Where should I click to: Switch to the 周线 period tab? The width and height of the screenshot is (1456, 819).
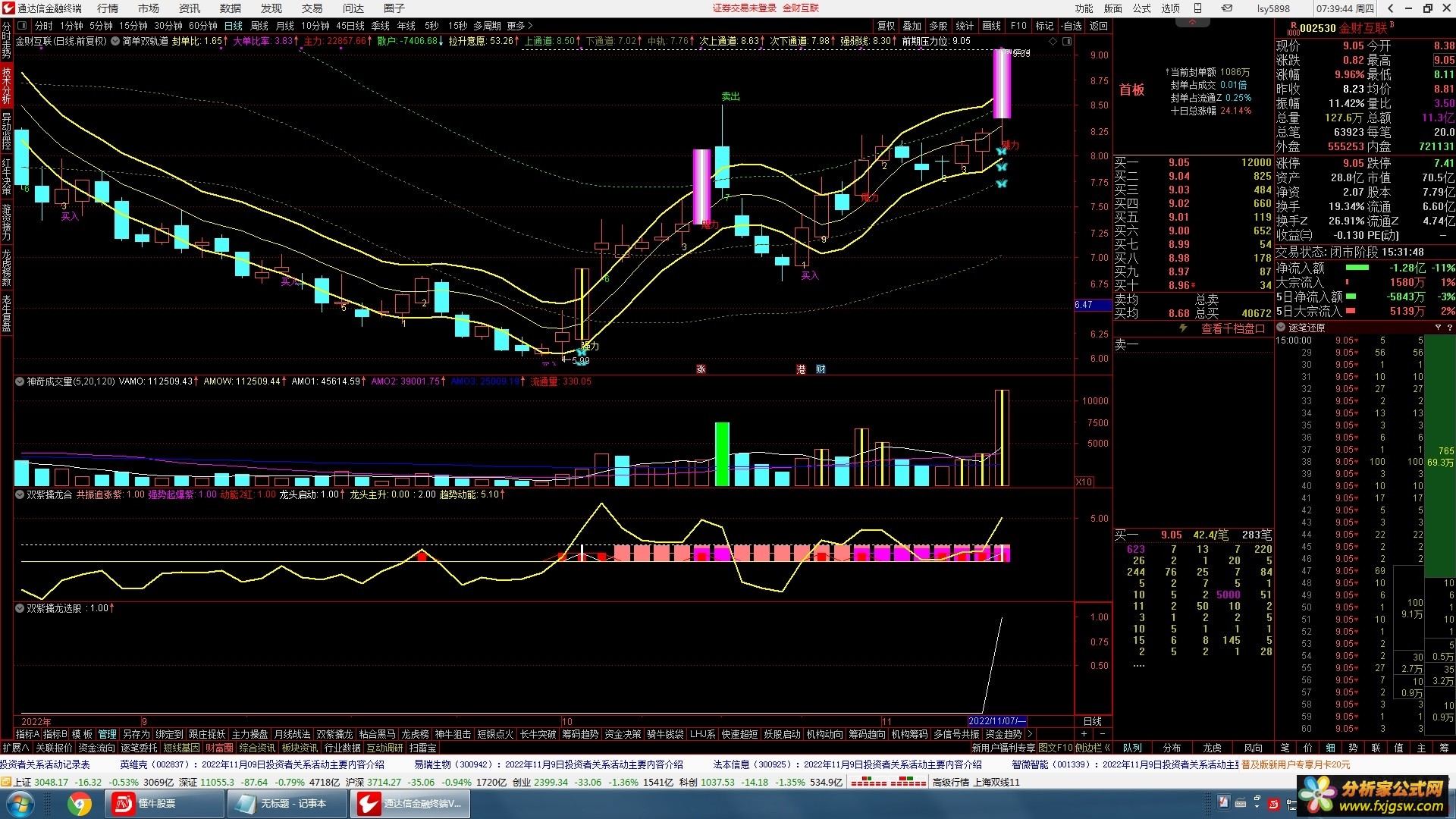(x=259, y=26)
